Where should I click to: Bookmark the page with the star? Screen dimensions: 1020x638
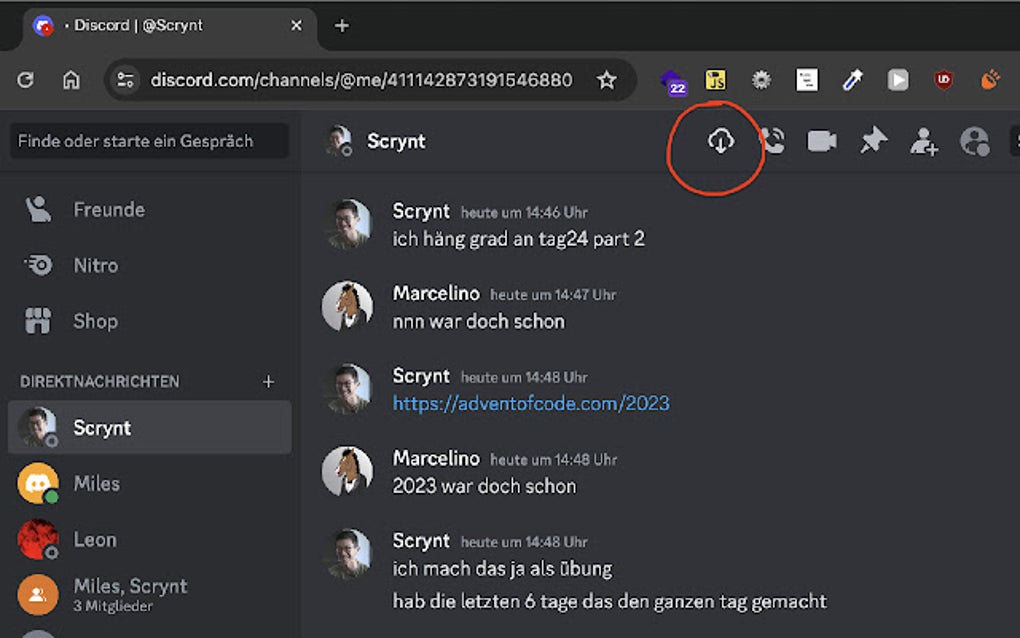[x=607, y=80]
